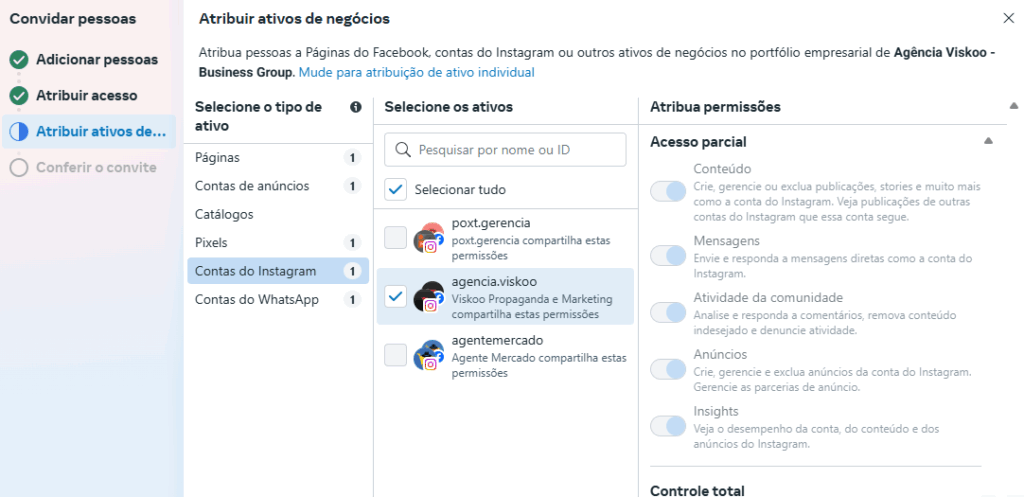Click the green checkmark next to Adicionar pessoas
Viewport: 1024px width, 497px height.
click(19, 60)
